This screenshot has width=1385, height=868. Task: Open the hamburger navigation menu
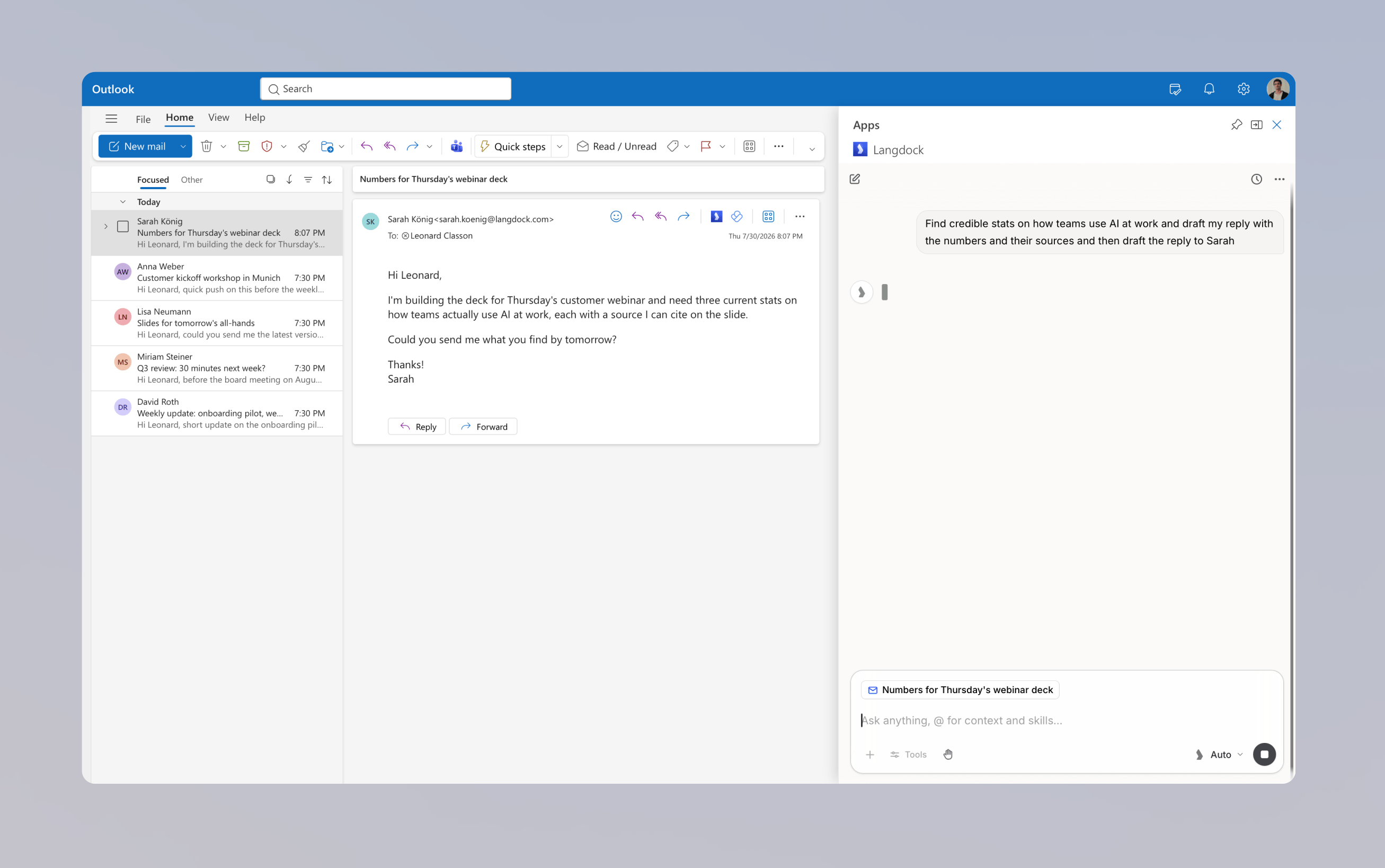pyautogui.click(x=111, y=119)
